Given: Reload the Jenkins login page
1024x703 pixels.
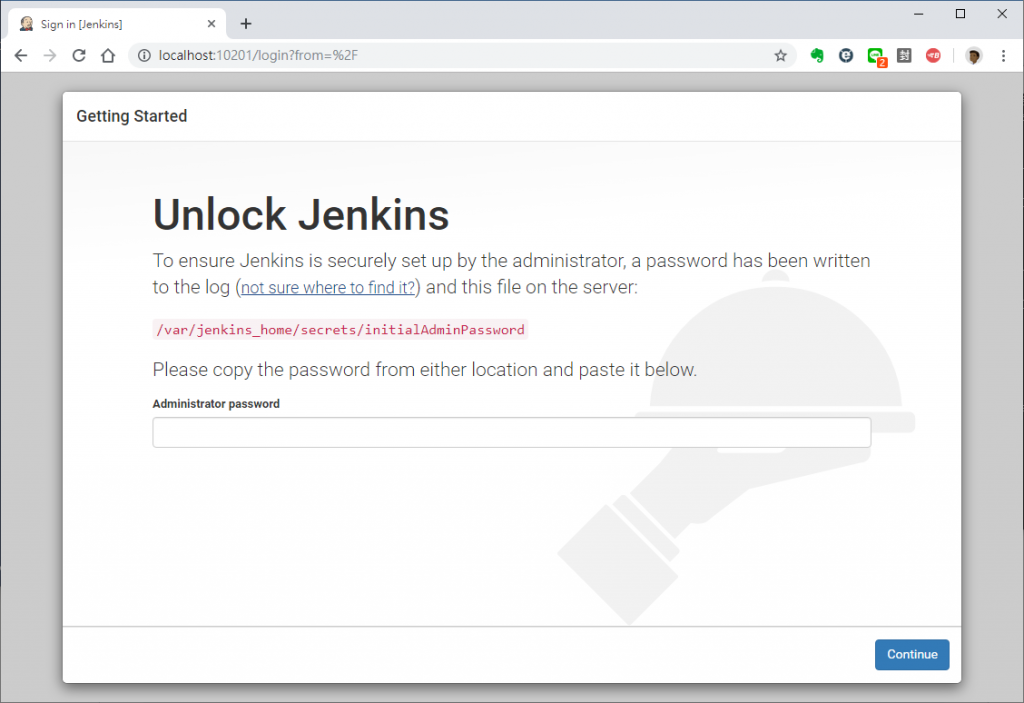Looking at the screenshot, I should point(79,56).
